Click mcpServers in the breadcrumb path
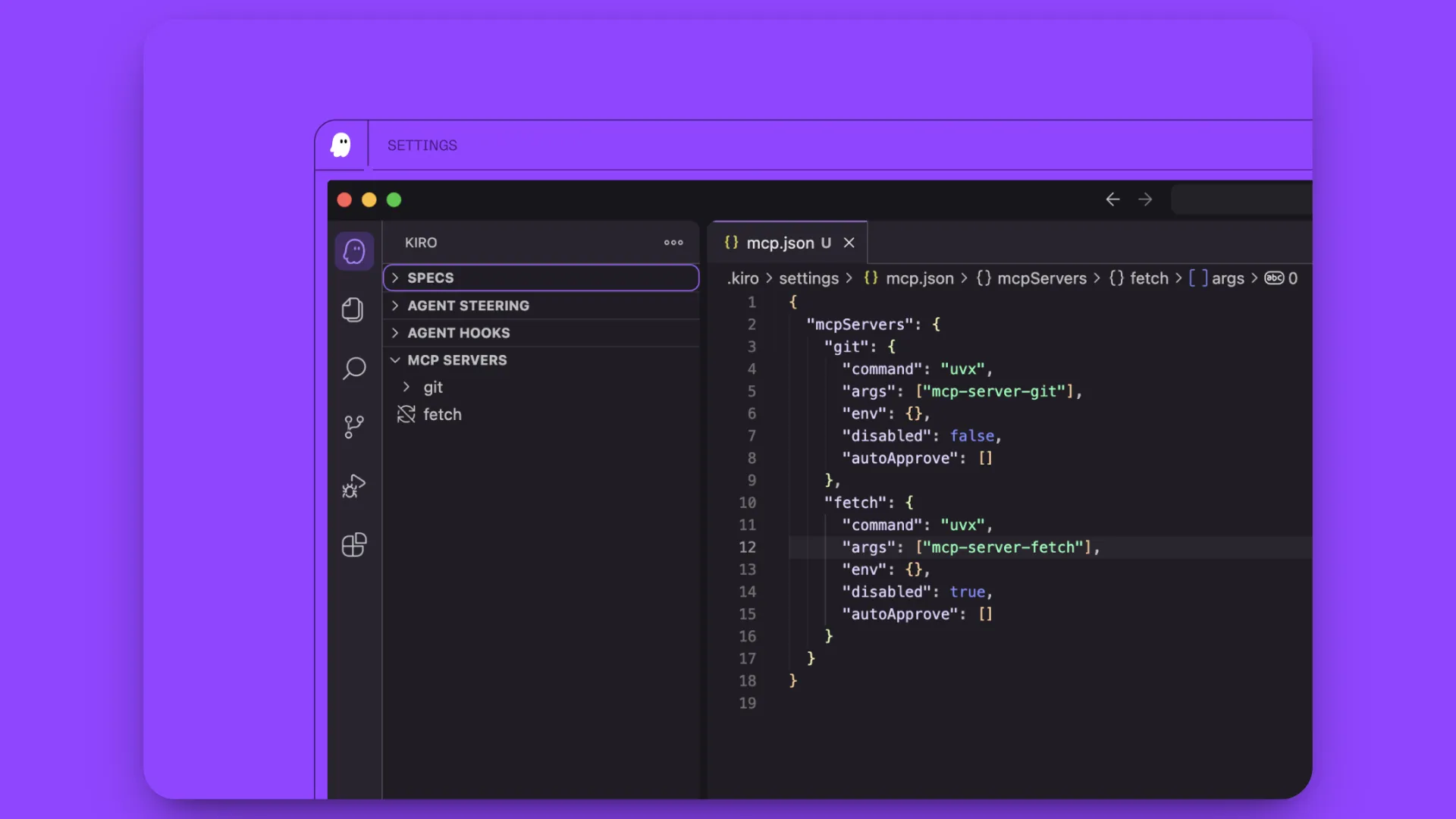The width and height of the screenshot is (1456, 819). pyautogui.click(x=1041, y=278)
